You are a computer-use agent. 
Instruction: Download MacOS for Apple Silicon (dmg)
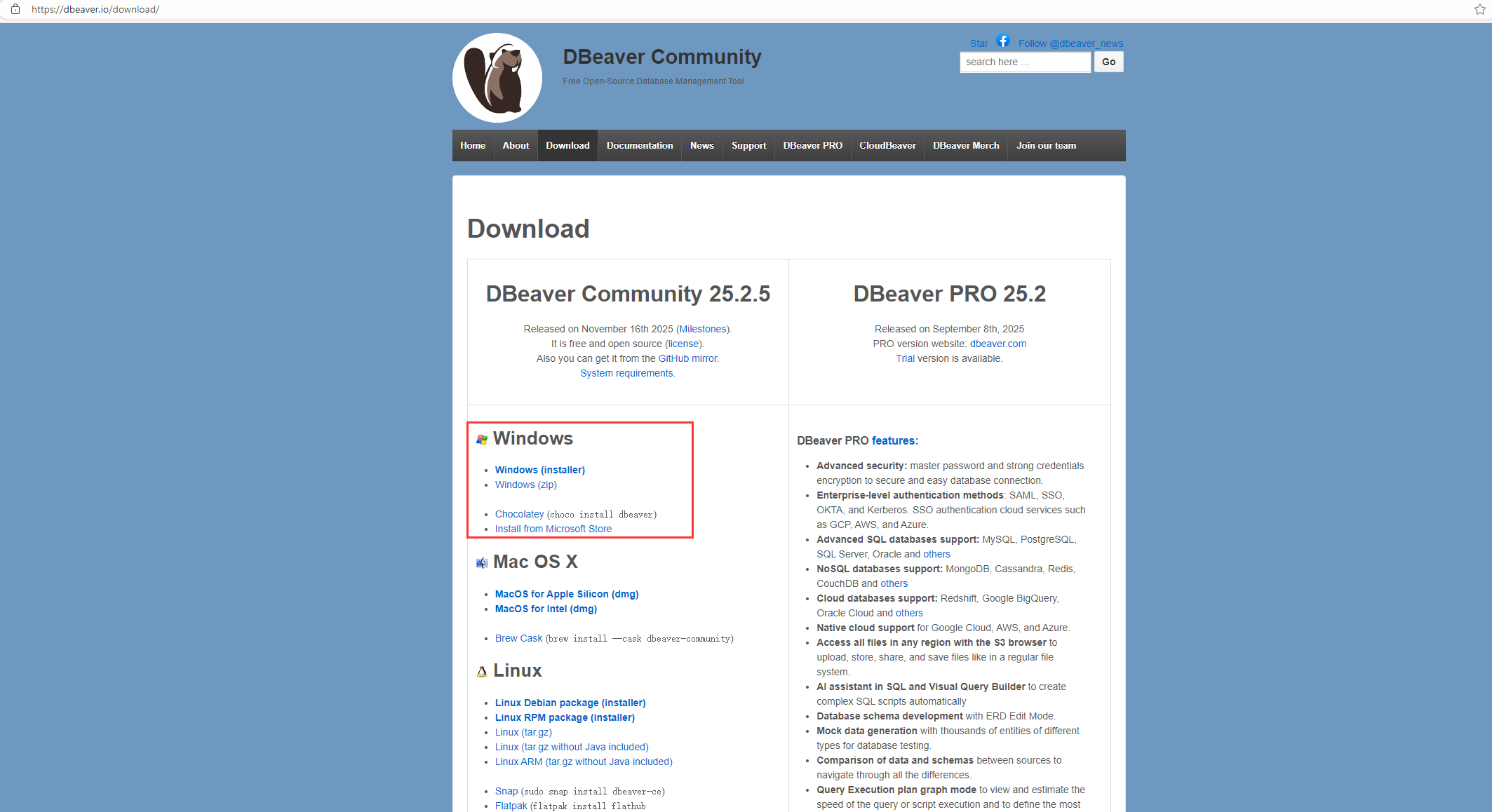[x=566, y=594]
